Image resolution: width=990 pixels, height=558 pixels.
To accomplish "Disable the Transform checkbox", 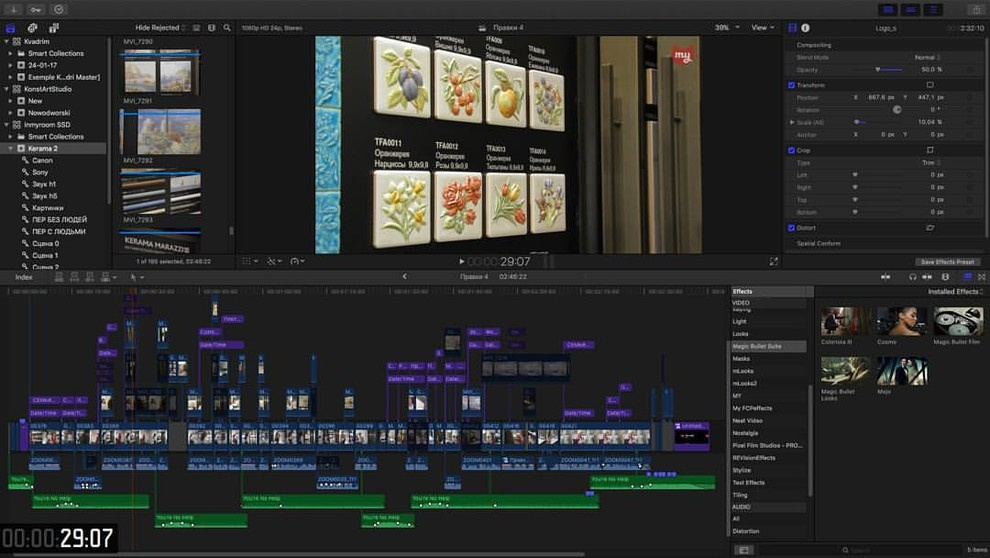I will (x=792, y=85).
